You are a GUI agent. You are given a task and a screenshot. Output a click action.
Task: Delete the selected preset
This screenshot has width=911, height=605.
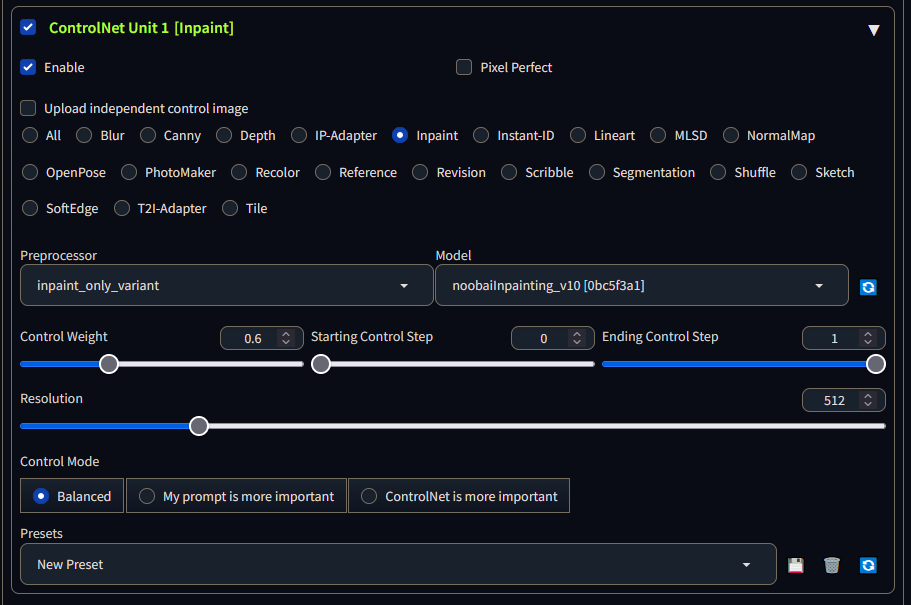[831, 565]
